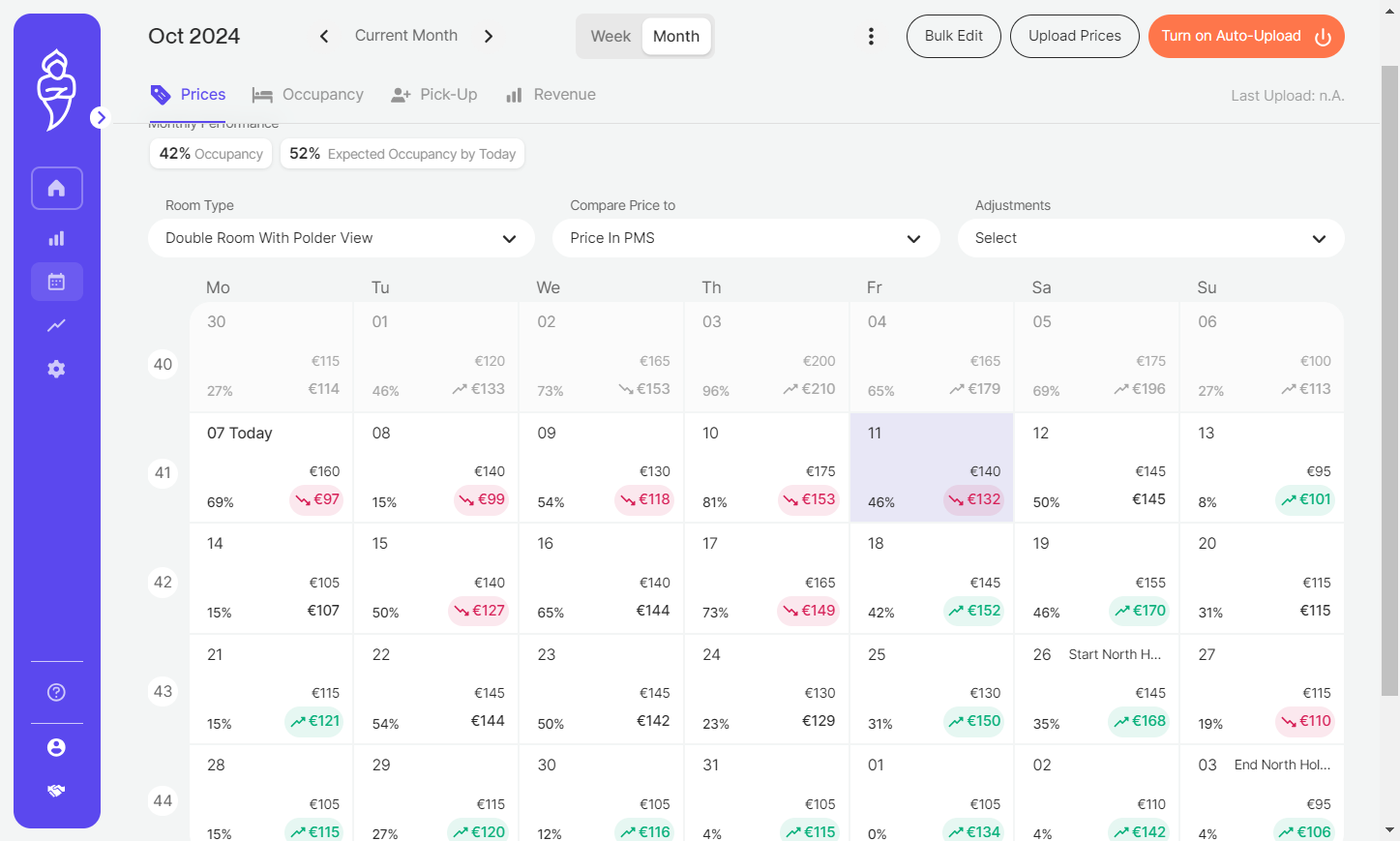Open the three-dot more options menu
The height and width of the screenshot is (841, 1400).
(871, 36)
